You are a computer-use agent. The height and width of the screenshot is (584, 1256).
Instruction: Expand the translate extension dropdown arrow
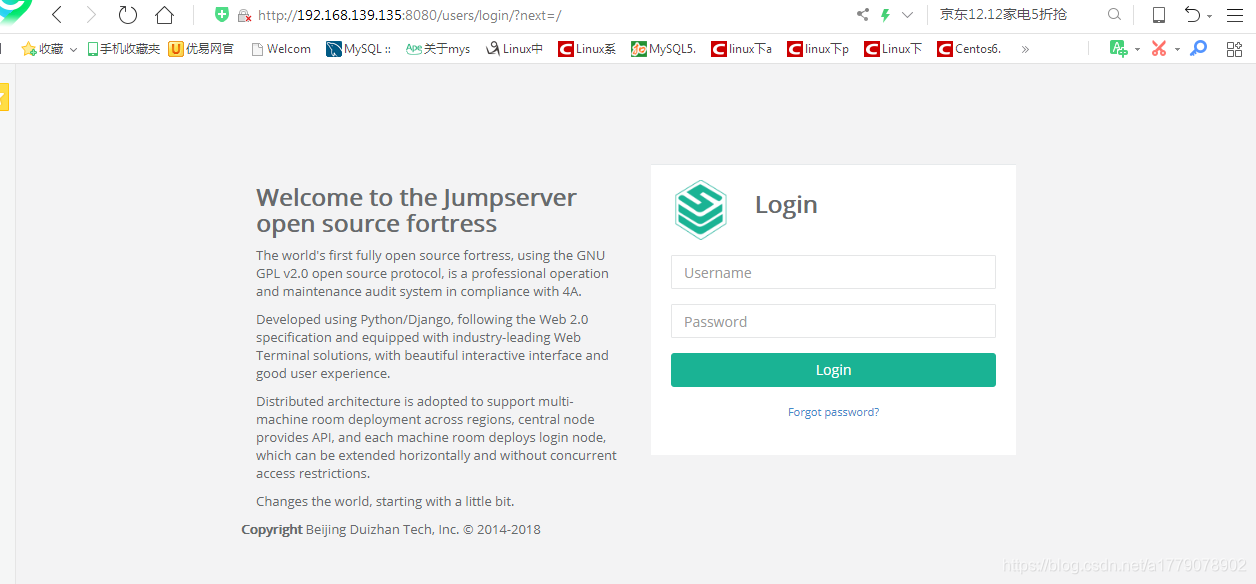[x=1137, y=49]
